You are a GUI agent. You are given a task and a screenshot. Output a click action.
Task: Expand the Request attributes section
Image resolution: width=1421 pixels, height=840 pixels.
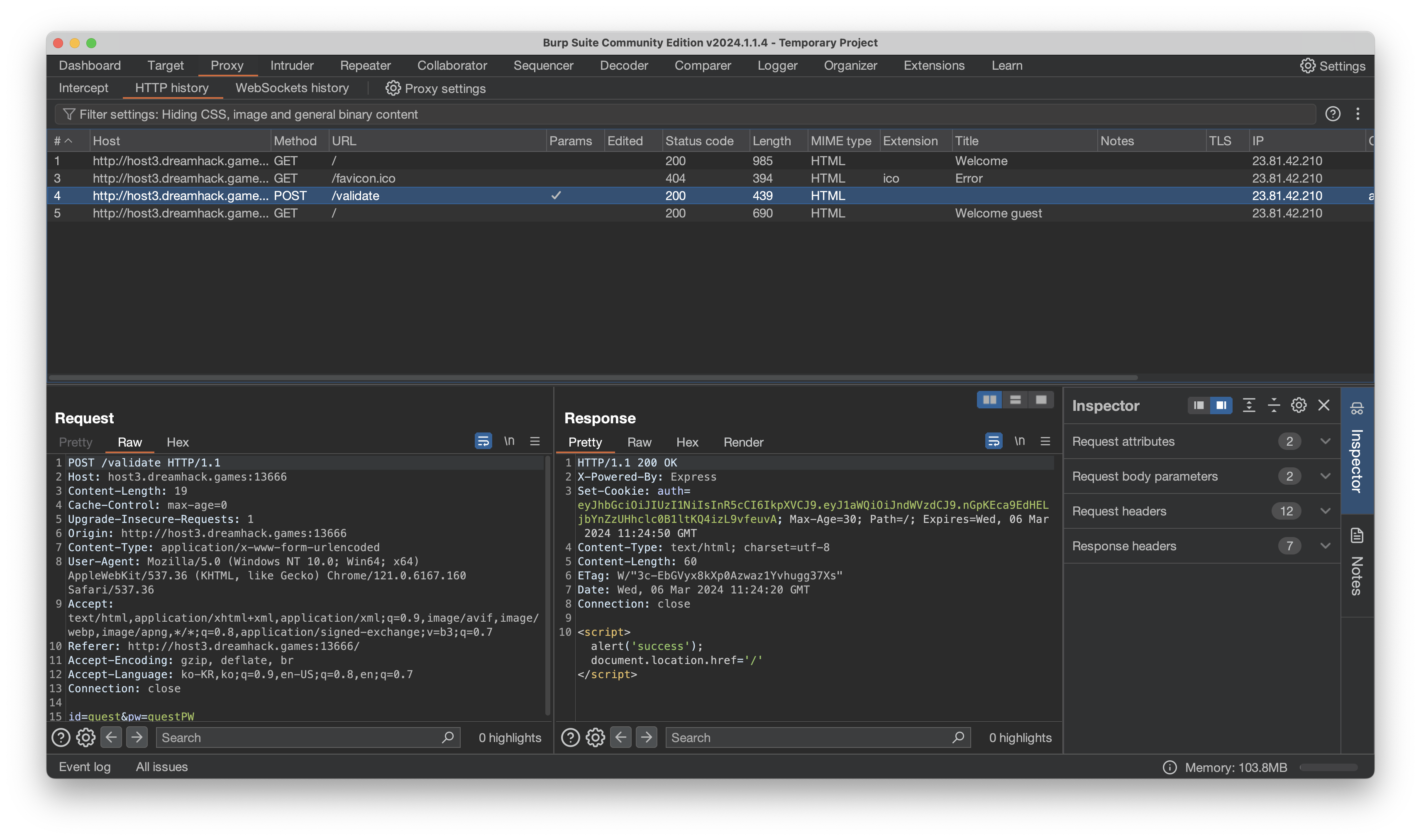point(1325,442)
